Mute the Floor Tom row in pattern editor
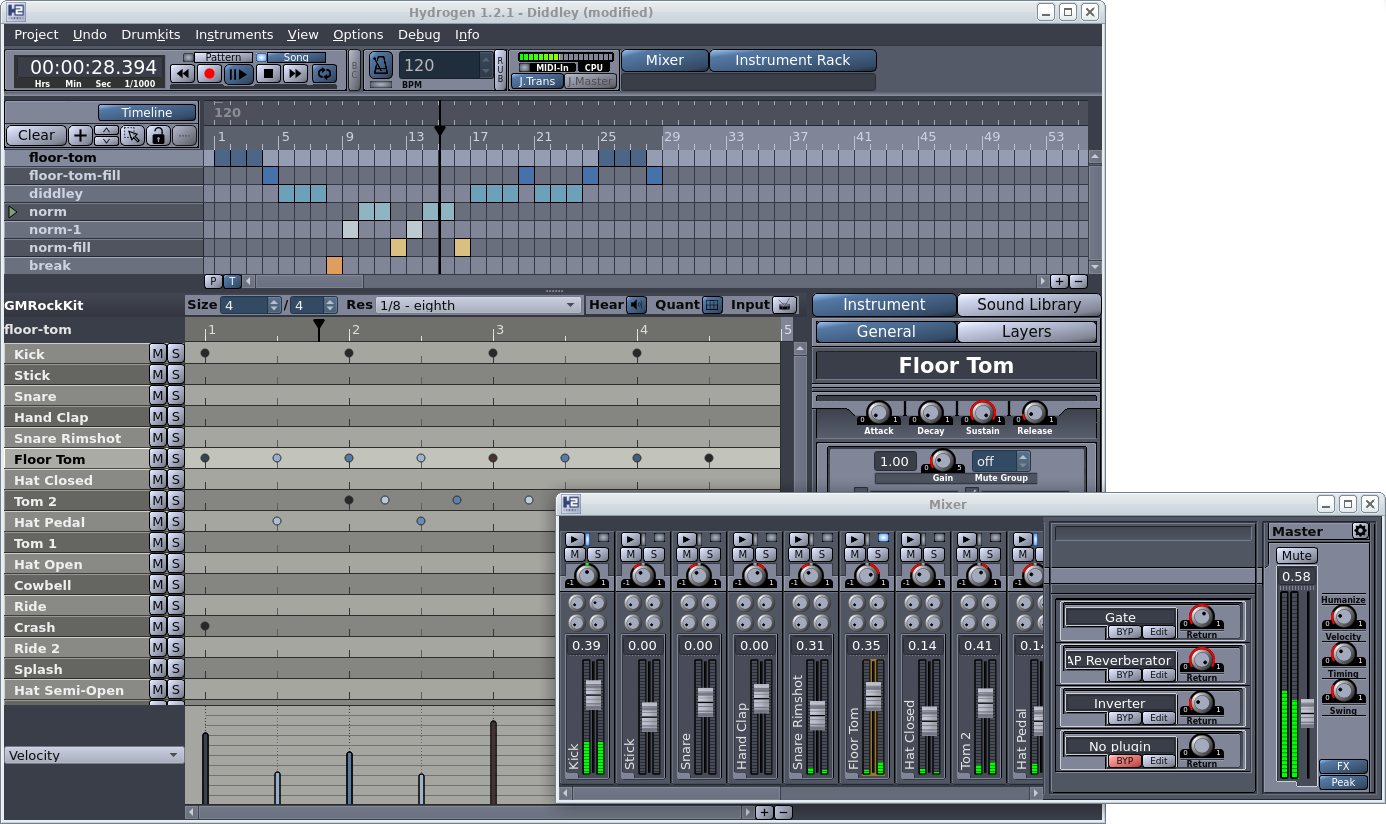Viewport: 1386px width, 824px height. [157, 458]
